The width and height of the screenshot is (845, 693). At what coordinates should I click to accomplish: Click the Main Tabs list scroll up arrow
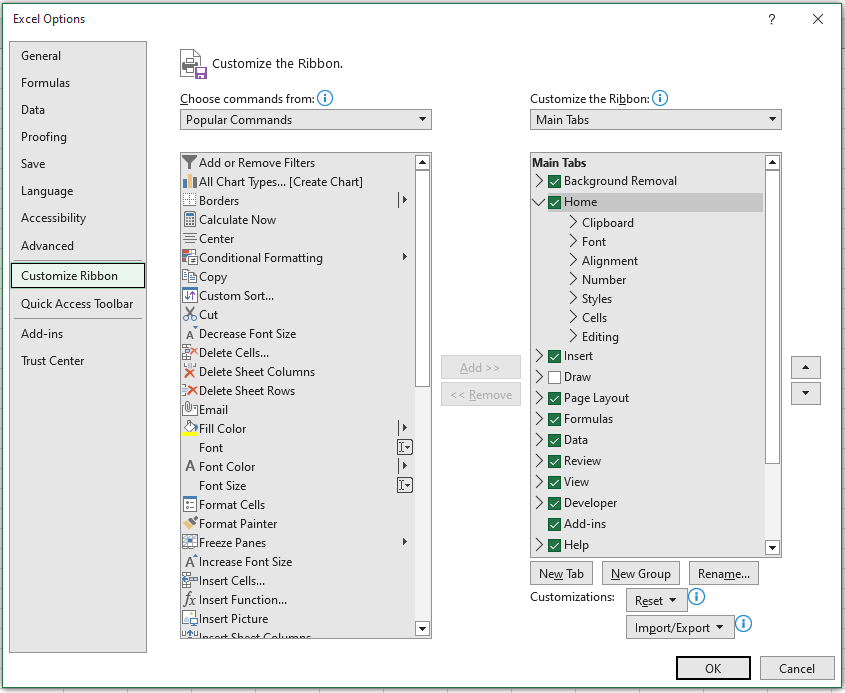[x=772, y=162]
